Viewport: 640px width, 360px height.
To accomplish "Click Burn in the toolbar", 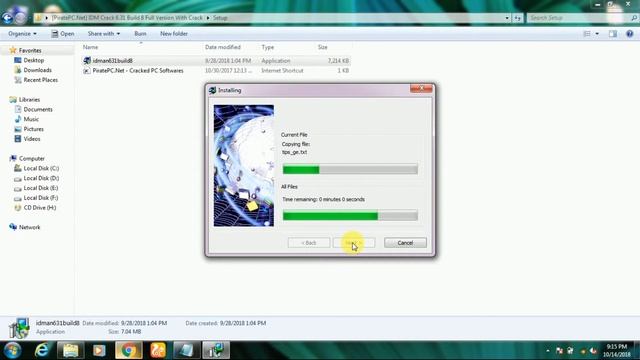I will point(140,33).
